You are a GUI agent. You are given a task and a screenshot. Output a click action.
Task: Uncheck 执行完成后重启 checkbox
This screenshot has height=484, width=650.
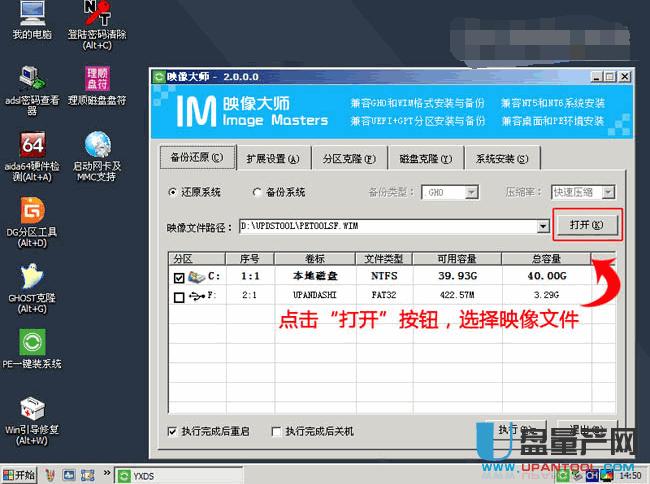tap(173, 432)
